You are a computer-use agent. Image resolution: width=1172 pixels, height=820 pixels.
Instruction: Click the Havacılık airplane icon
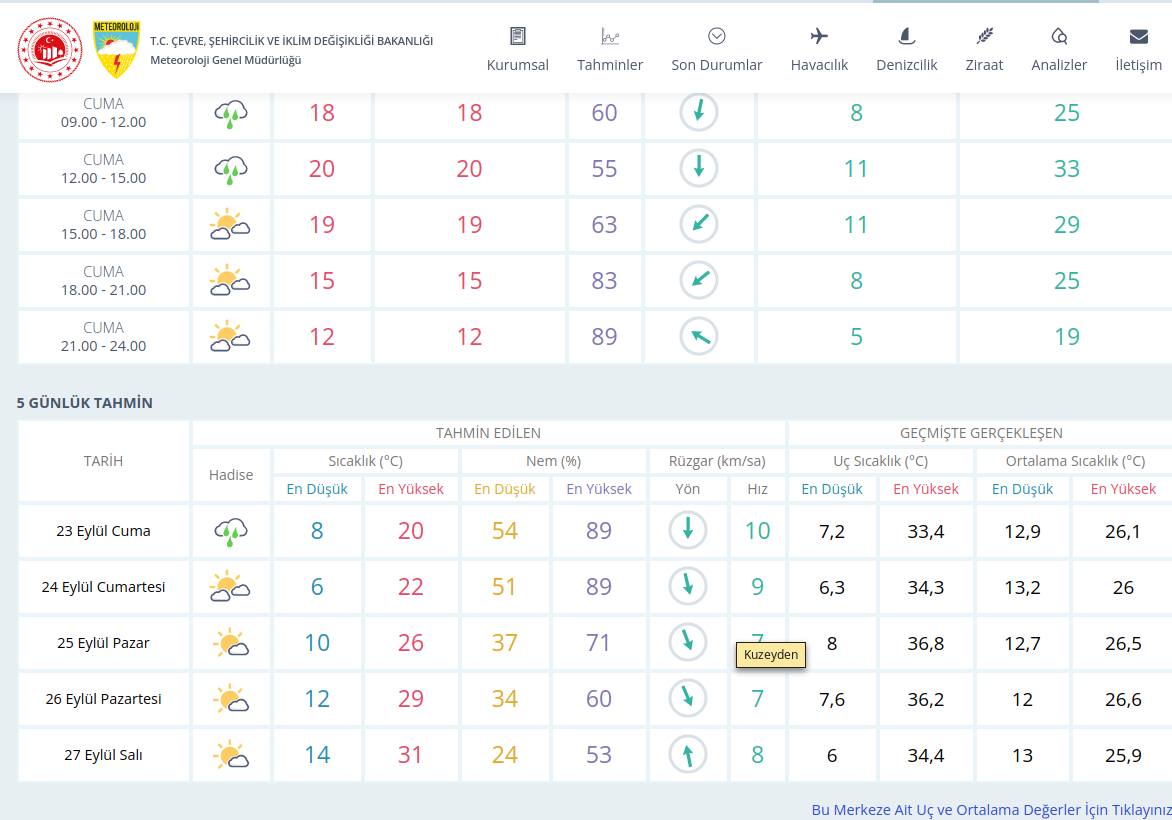tap(819, 37)
